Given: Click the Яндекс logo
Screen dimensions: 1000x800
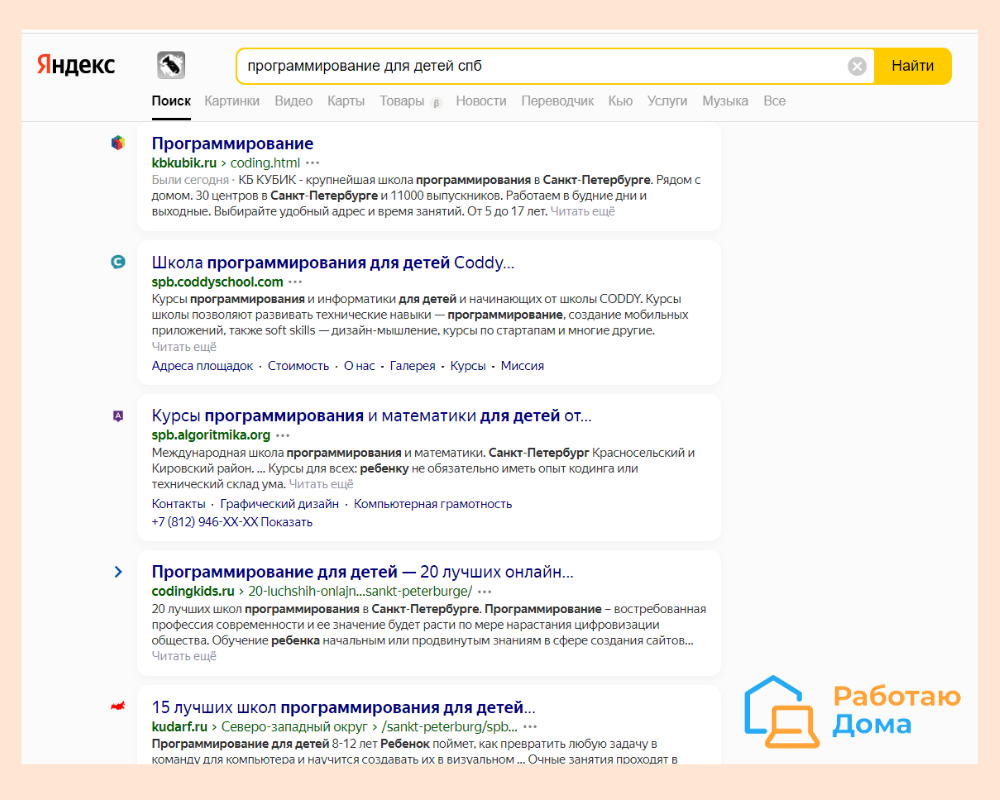Looking at the screenshot, I should [x=76, y=64].
